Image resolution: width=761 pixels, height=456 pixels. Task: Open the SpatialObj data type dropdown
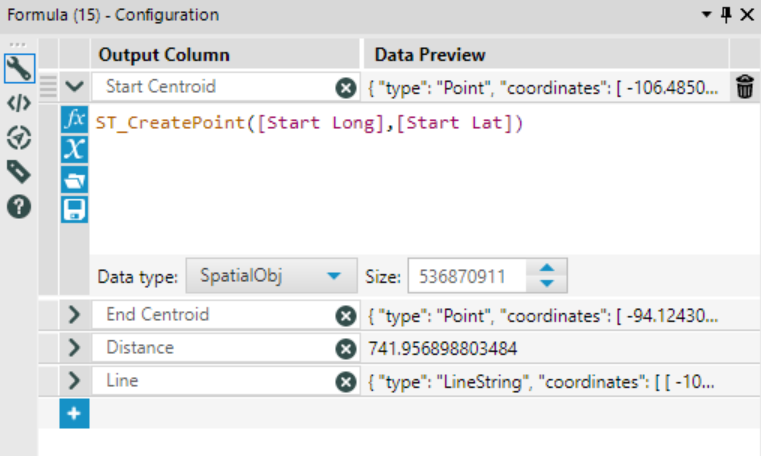[x=334, y=276]
